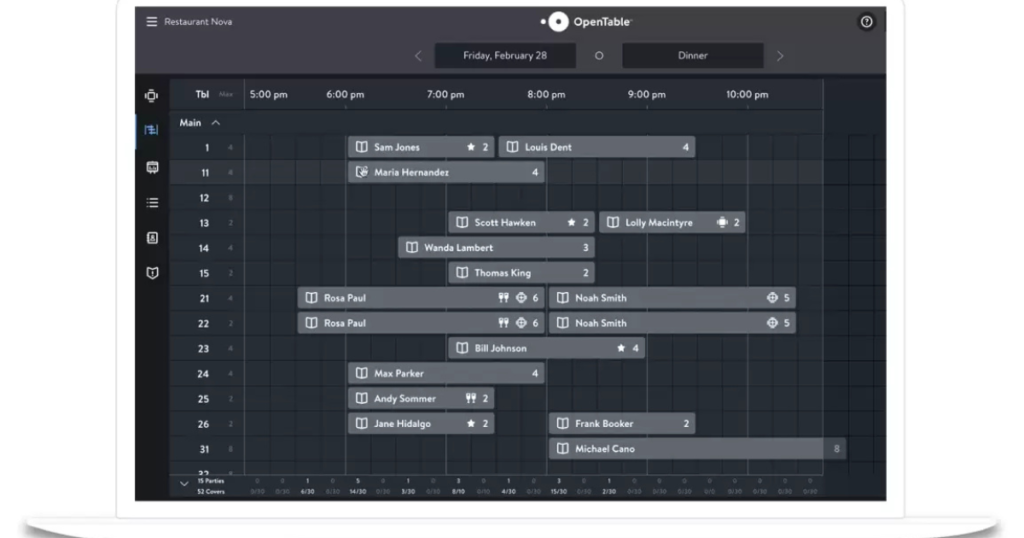This screenshot has width=1024, height=538.
Task: Click Maria Hernandez name on table 11
Action: (411, 172)
